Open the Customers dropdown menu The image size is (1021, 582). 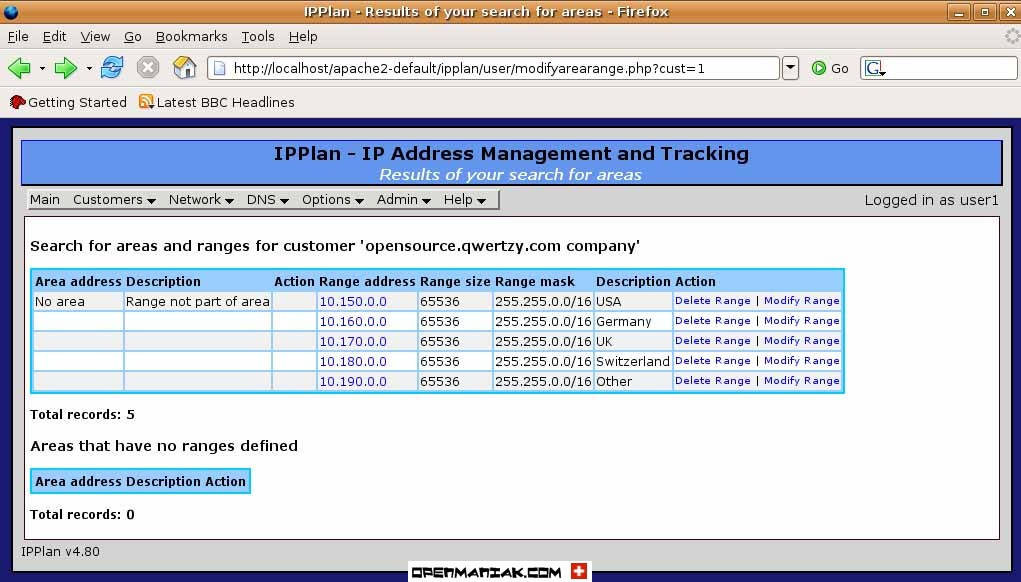114,200
